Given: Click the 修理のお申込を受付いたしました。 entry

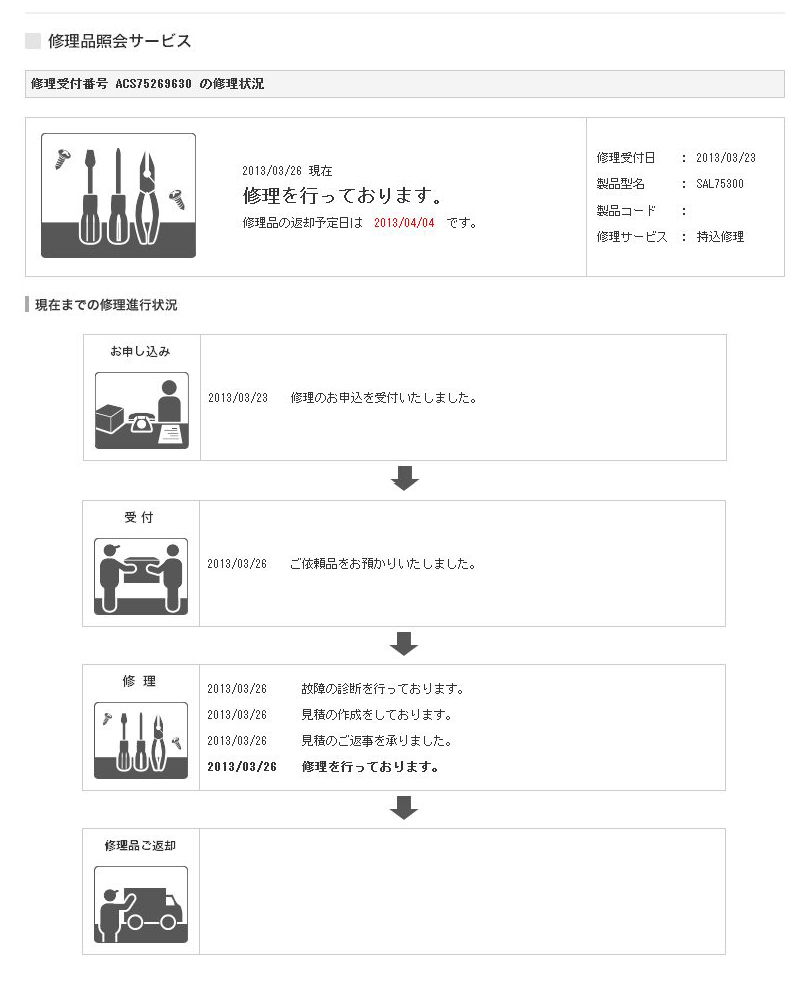Looking at the screenshot, I should [x=383, y=398].
